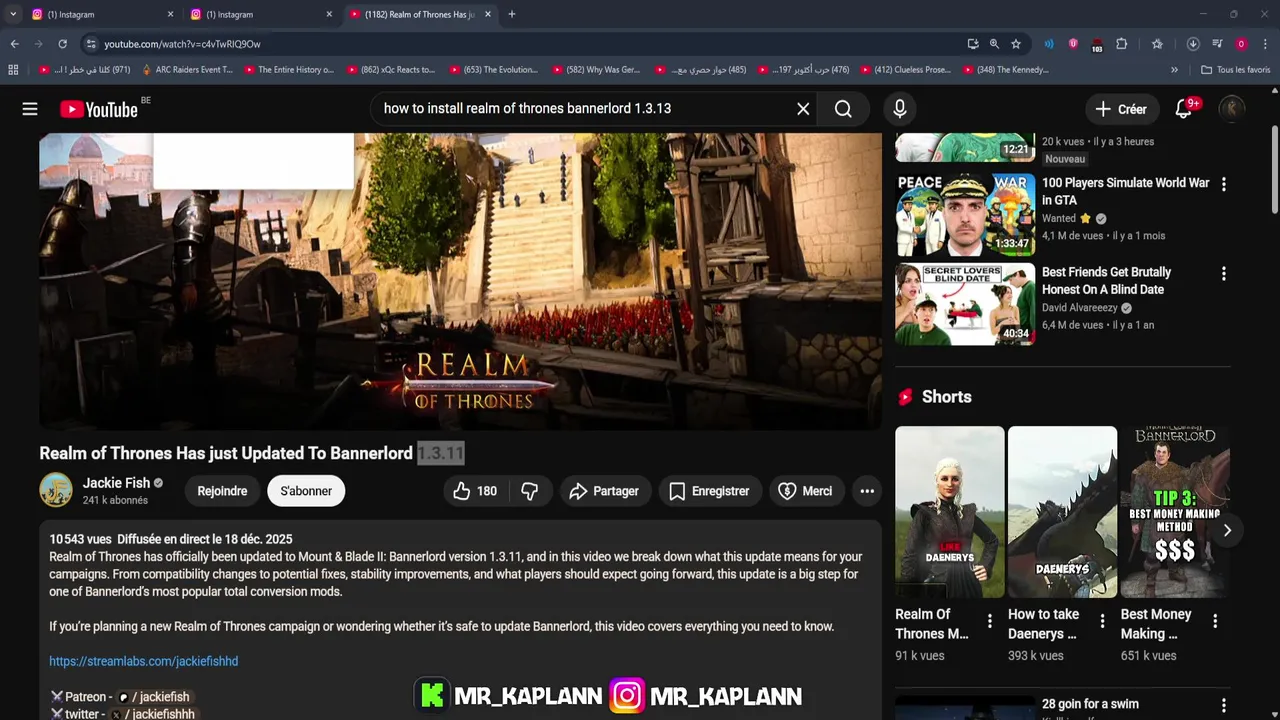The height and width of the screenshot is (720, 1280).
Task: Open the dragon Daenerys short thumbnail
Action: click(1062, 512)
